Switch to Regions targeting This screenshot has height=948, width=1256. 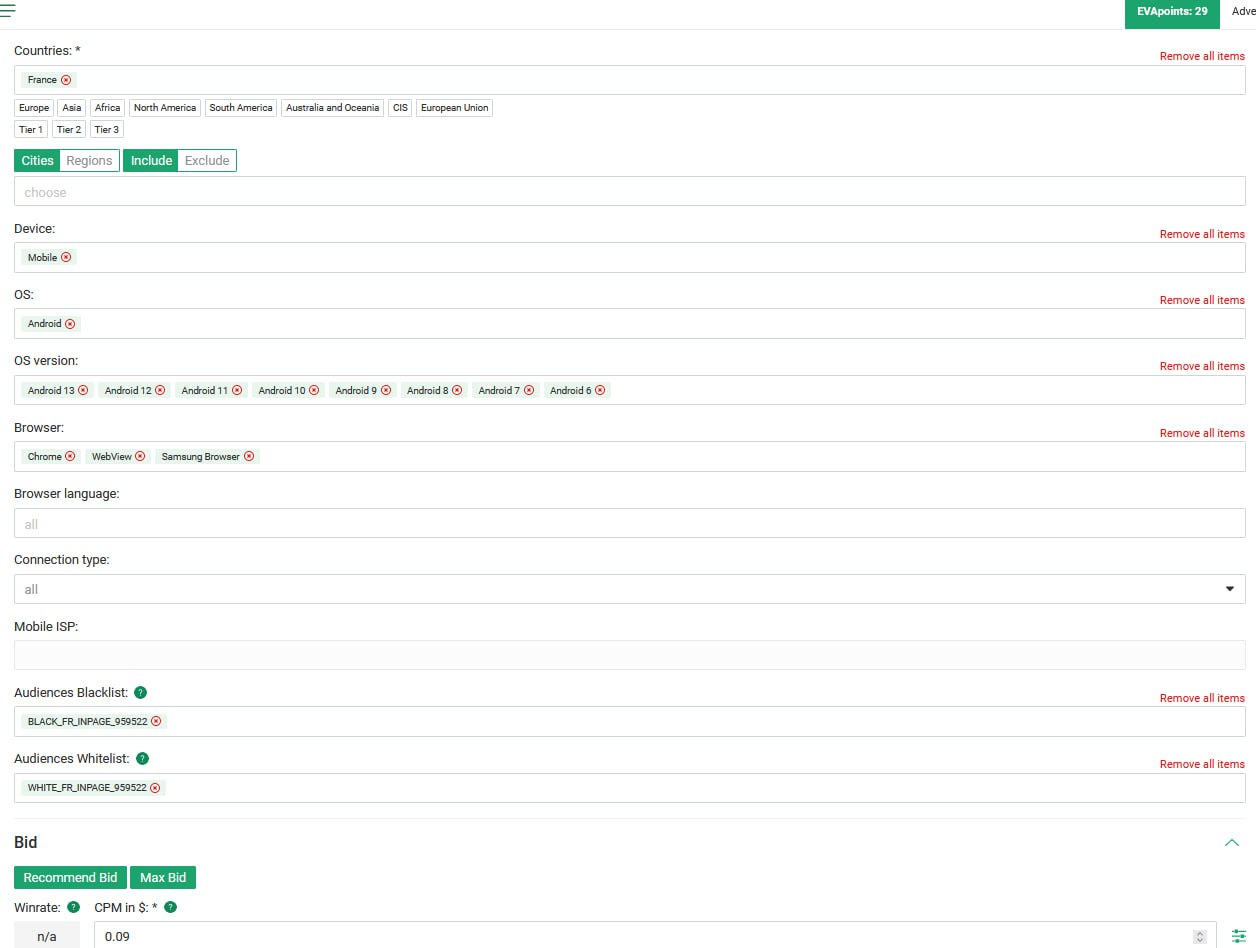(x=89, y=161)
